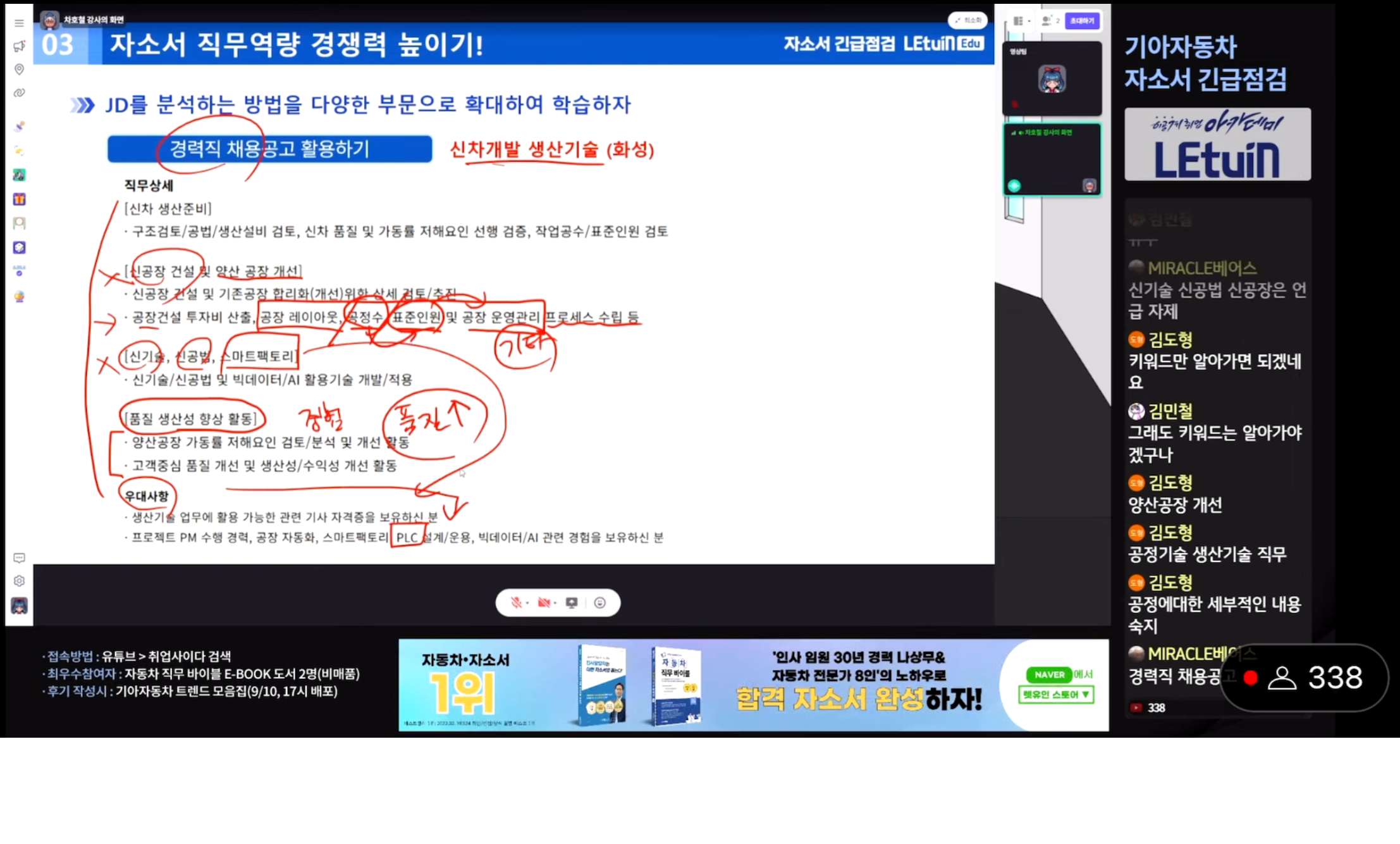Open the blue dice app icon in sidebar
Screen dimensions: 1400x844
19,247
